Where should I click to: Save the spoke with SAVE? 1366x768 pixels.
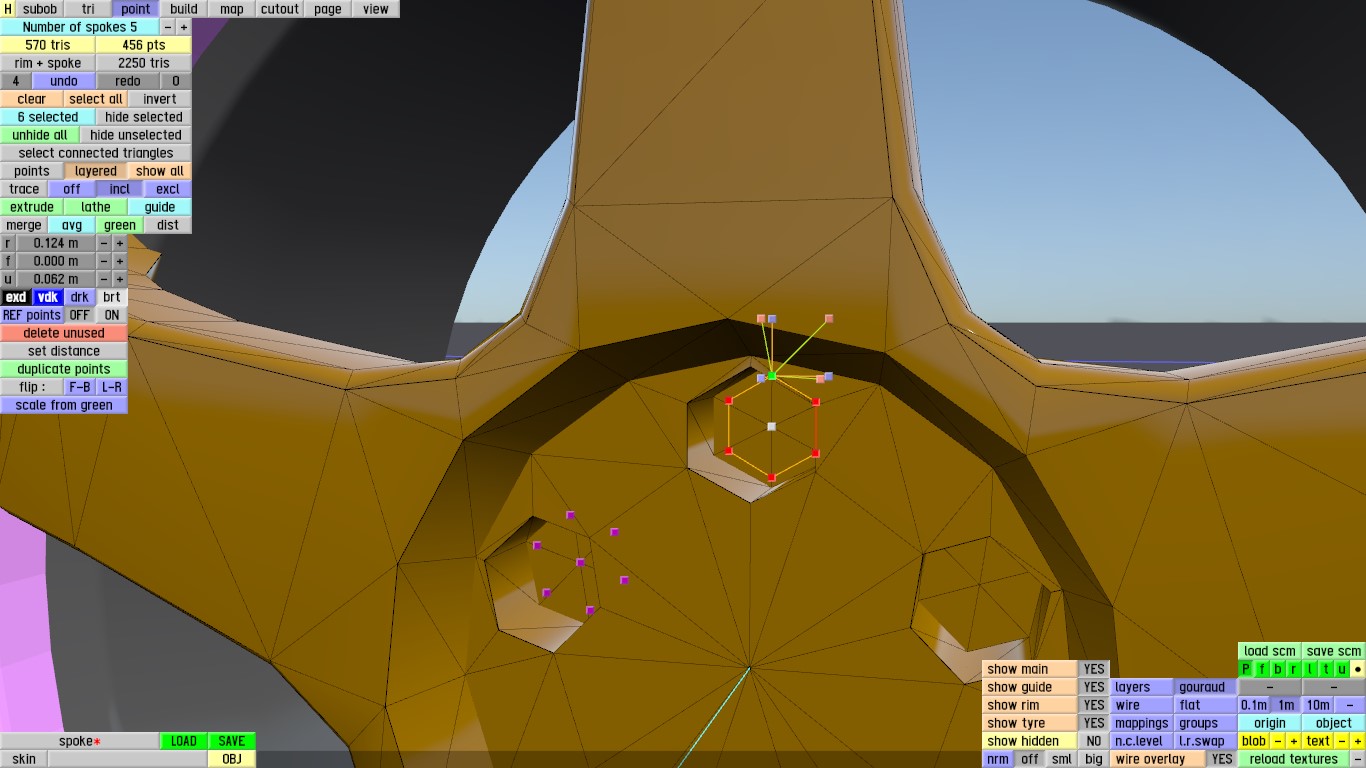tap(232, 741)
